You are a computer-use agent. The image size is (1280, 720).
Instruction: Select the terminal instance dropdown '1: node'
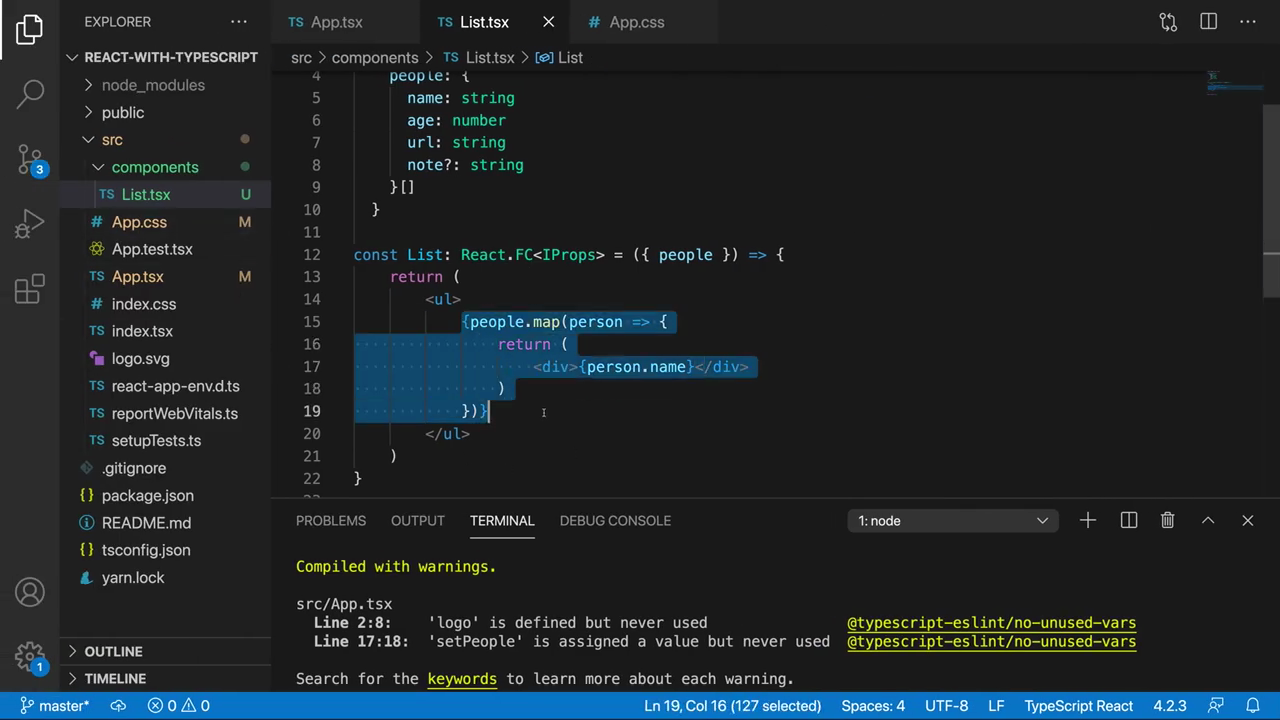point(953,520)
